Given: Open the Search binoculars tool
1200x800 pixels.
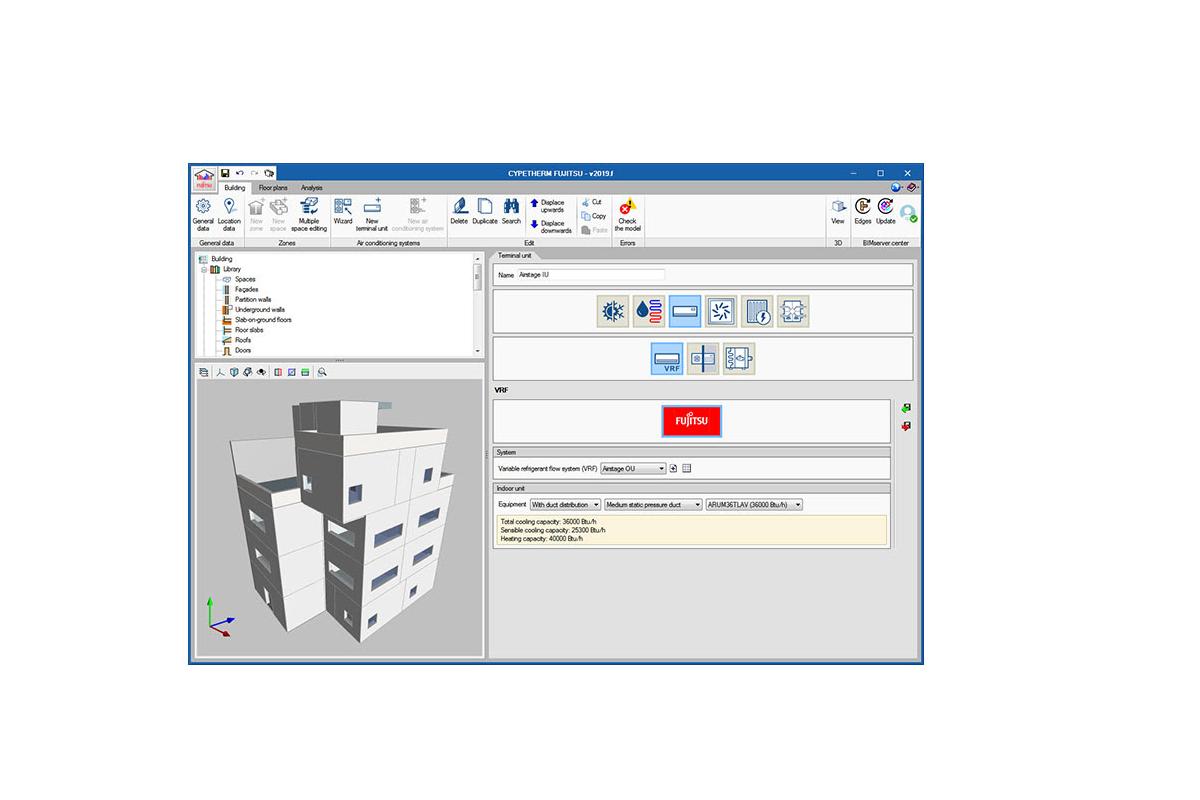Looking at the screenshot, I should [x=511, y=212].
